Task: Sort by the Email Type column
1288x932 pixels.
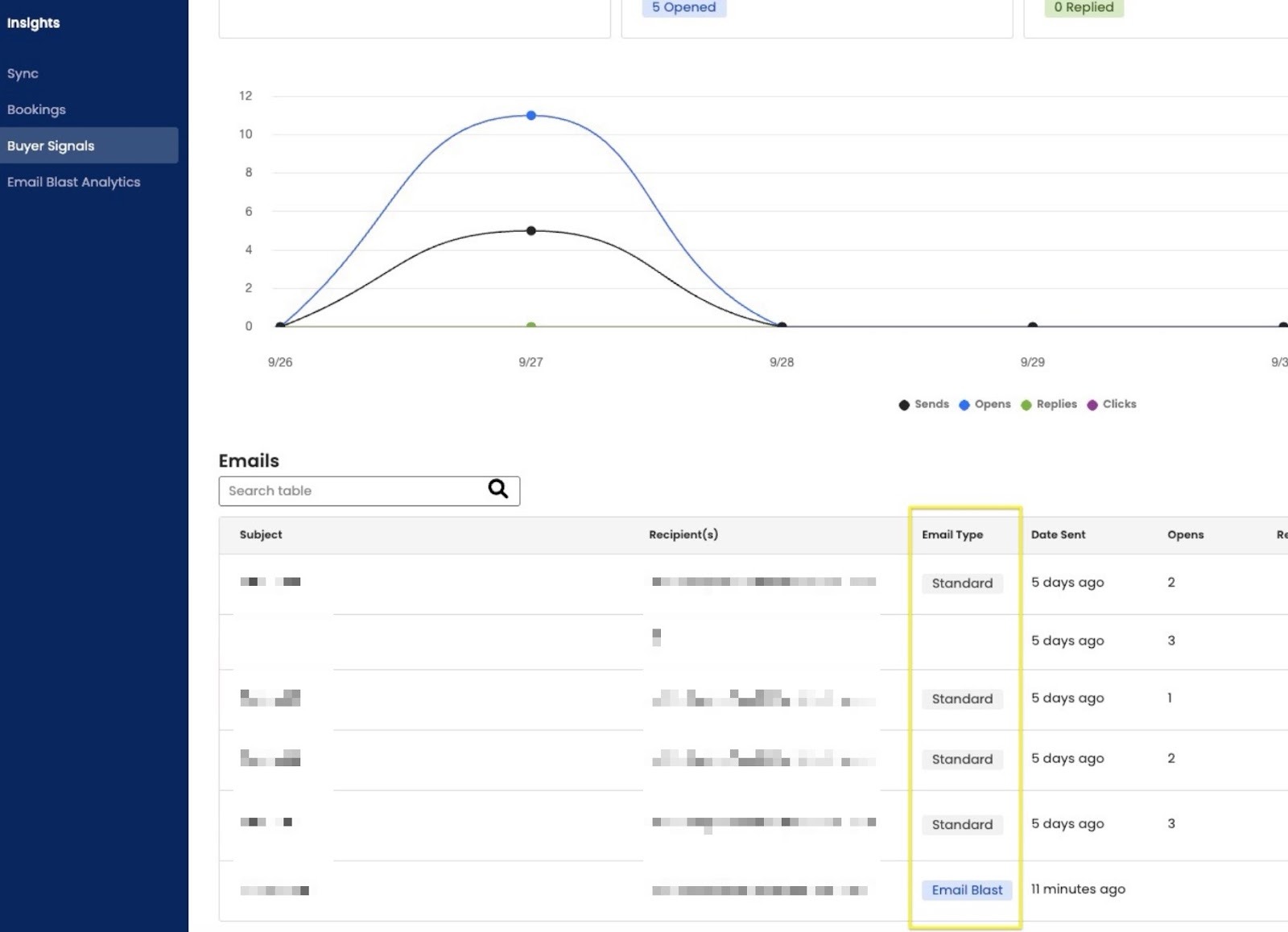Action: [x=952, y=534]
